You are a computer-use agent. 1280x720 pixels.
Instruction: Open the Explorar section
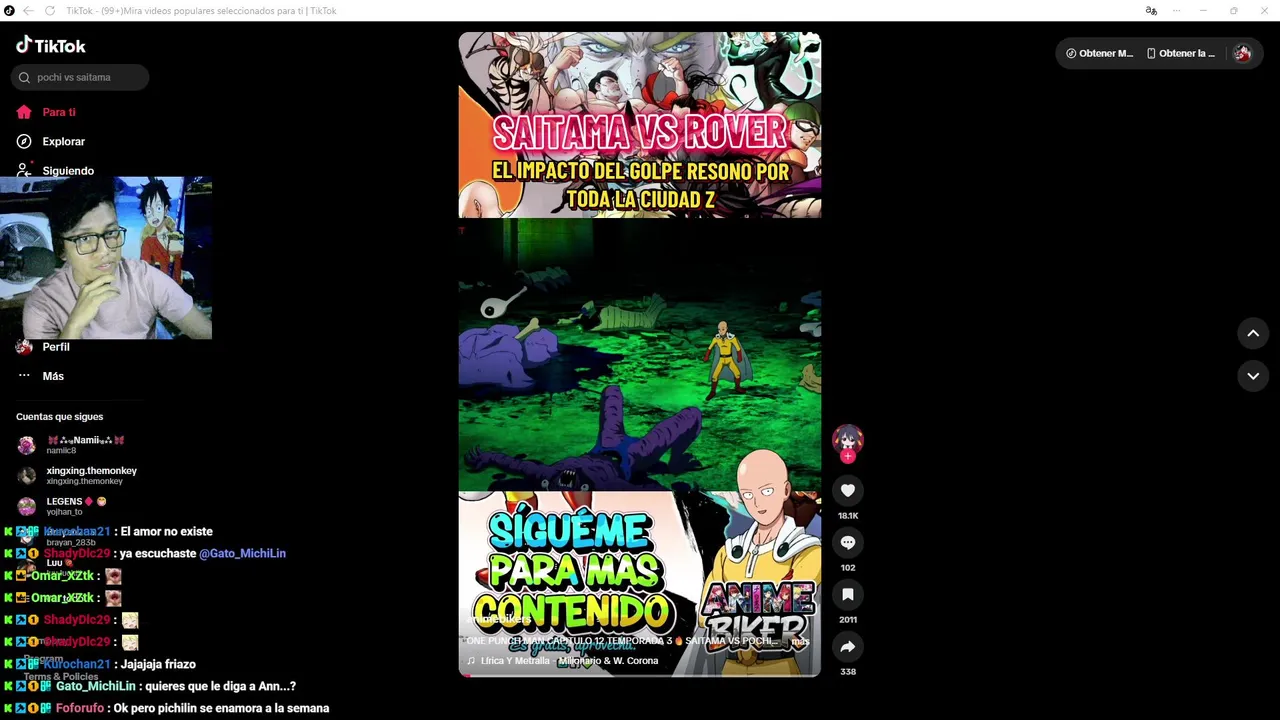click(64, 141)
